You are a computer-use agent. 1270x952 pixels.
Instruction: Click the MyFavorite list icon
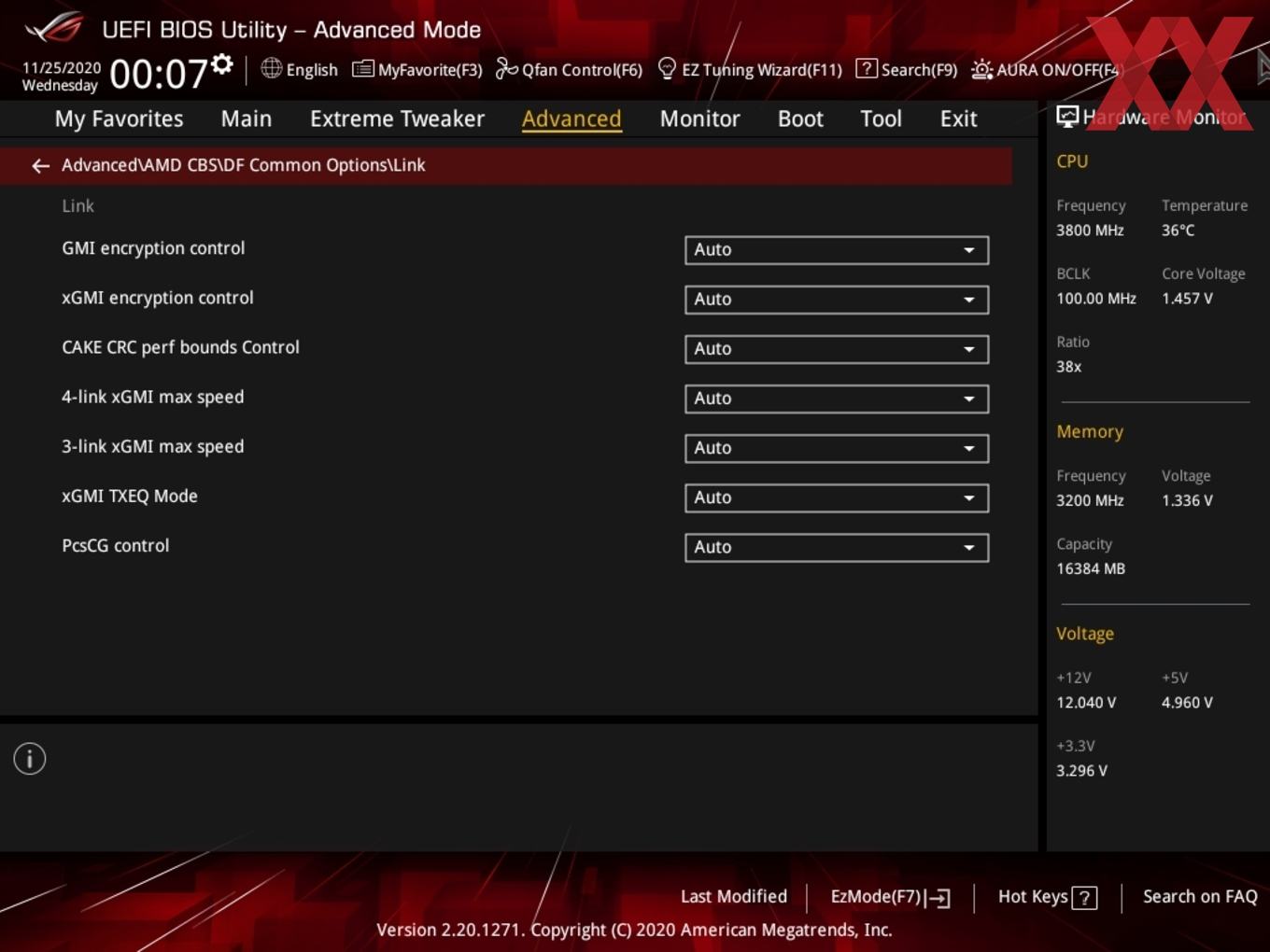click(x=363, y=69)
